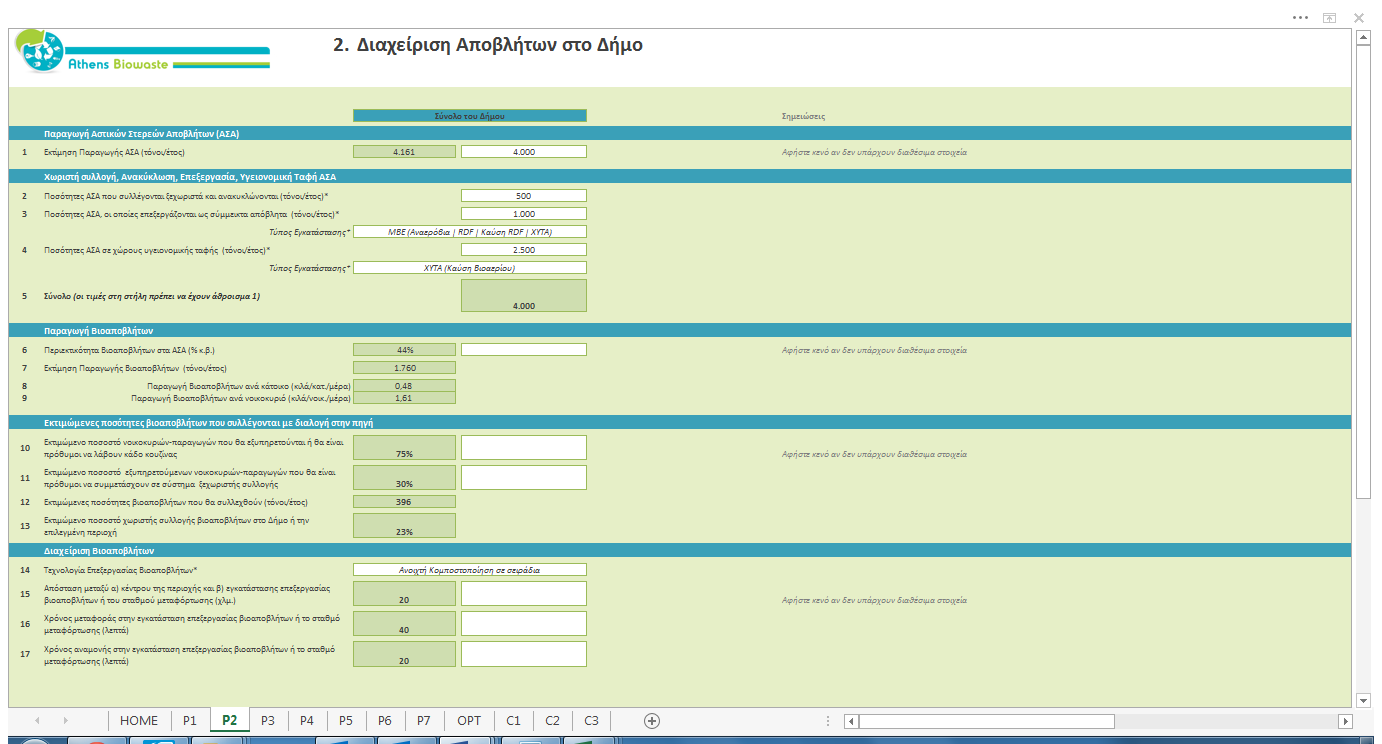Click the ΑΣΑ production input showing 4.000

pyautogui.click(x=524, y=152)
